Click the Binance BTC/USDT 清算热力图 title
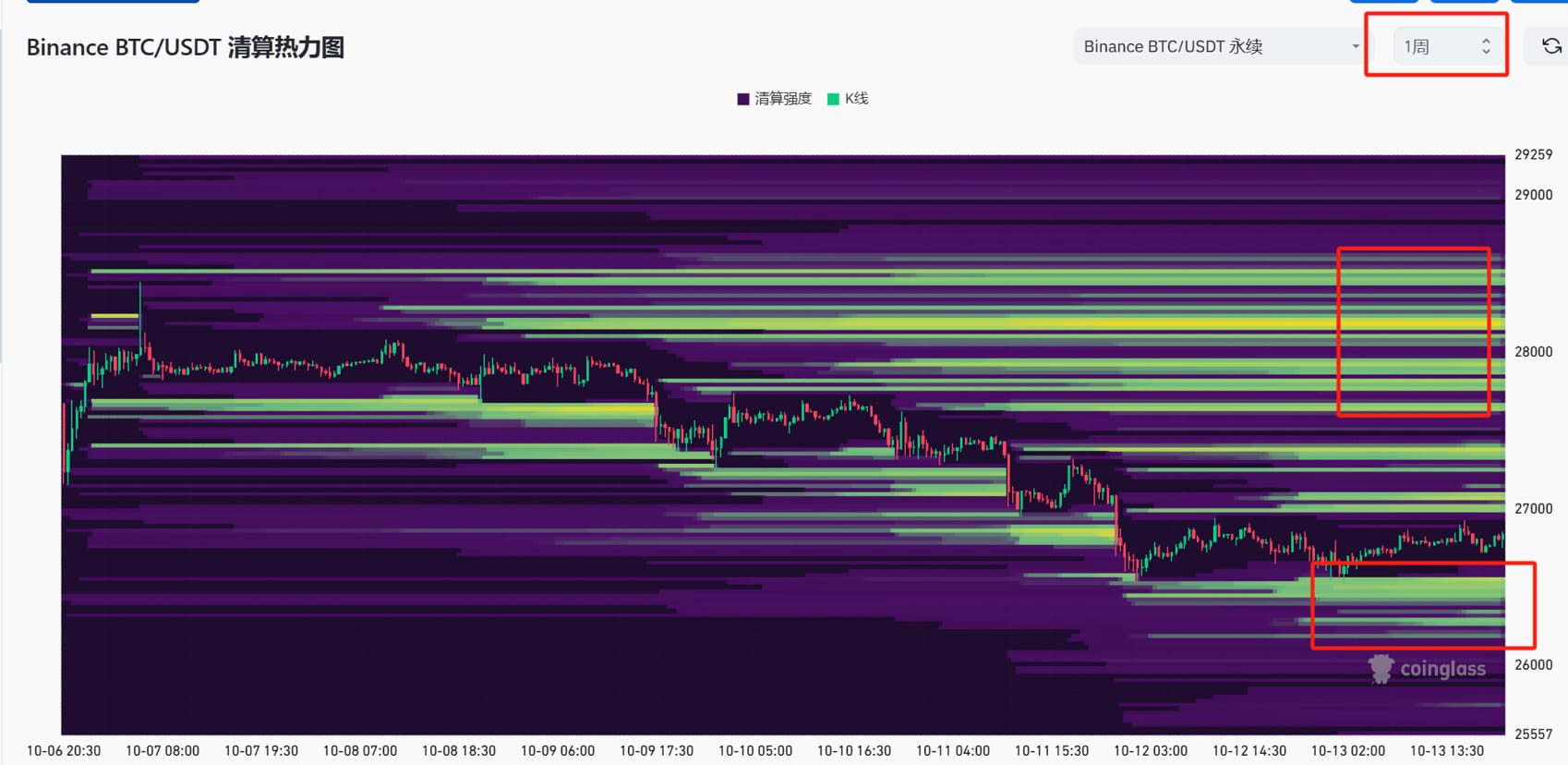The width and height of the screenshot is (1568, 765). click(186, 47)
